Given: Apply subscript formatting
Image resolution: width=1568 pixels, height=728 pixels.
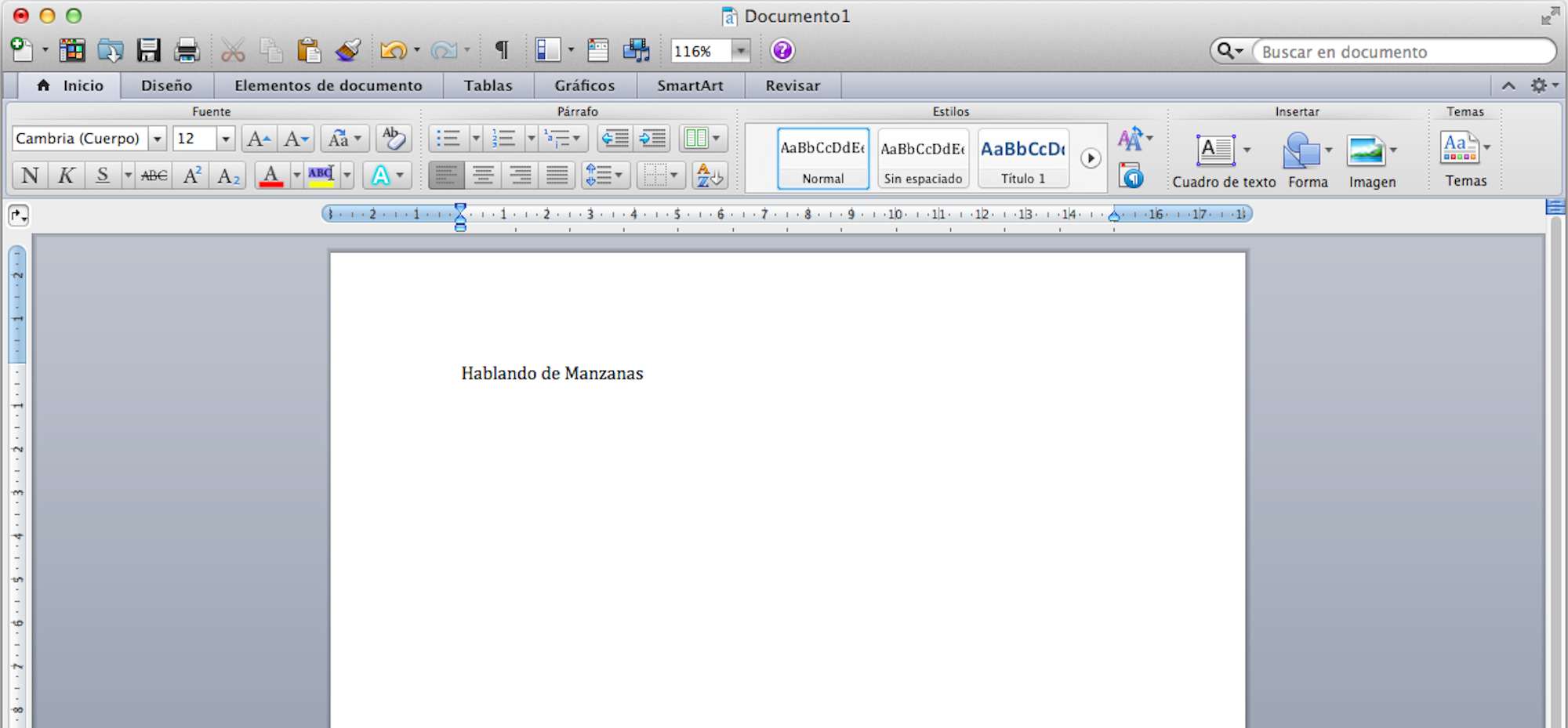Looking at the screenshot, I should coord(228,175).
